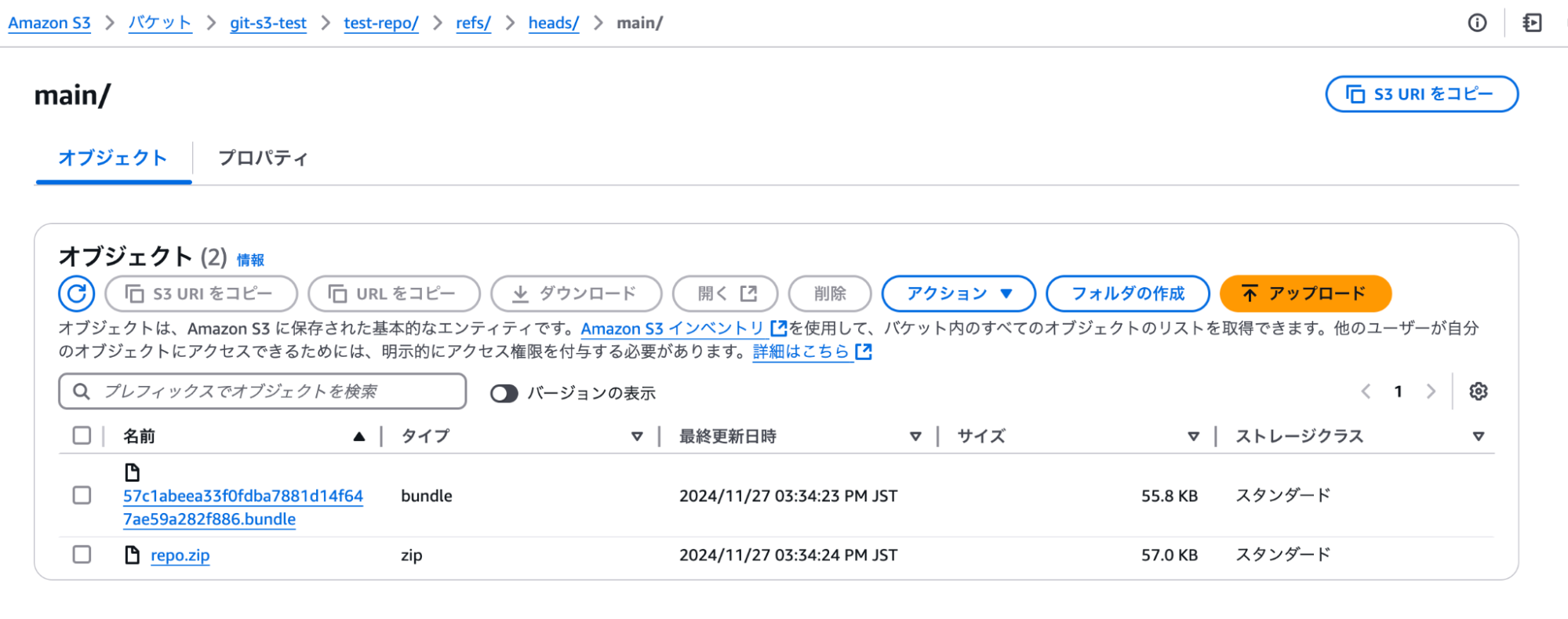This screenshot has height=619, width=1568.
Task: Click the file icon next to repo.zip
Action: 133,555
